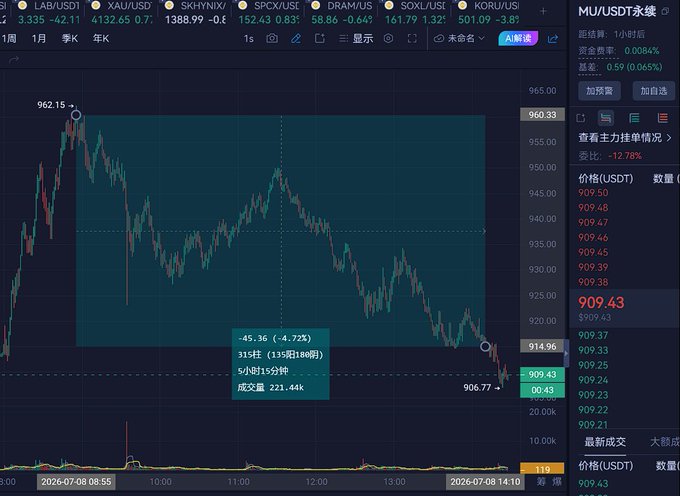Click the orange 119 volume indicator label
The width and height of the screenshot is (680, 496).
(542, 470)
